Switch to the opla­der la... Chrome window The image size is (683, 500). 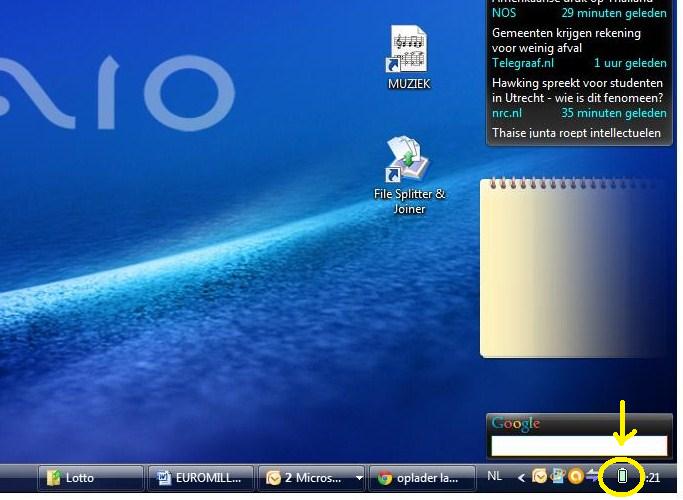[422, 478]
